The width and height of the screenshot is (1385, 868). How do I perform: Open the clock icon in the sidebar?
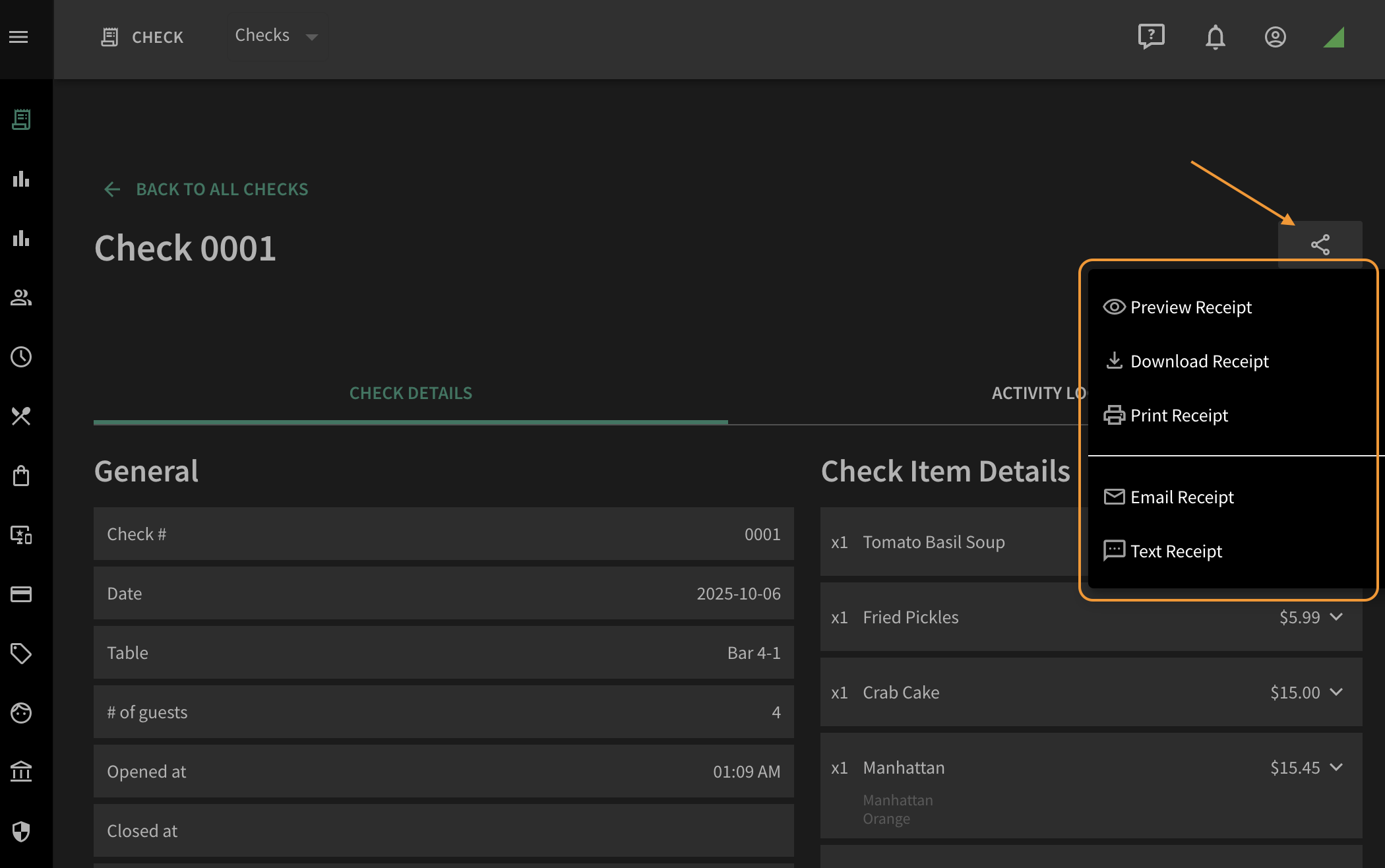(21, 357)
